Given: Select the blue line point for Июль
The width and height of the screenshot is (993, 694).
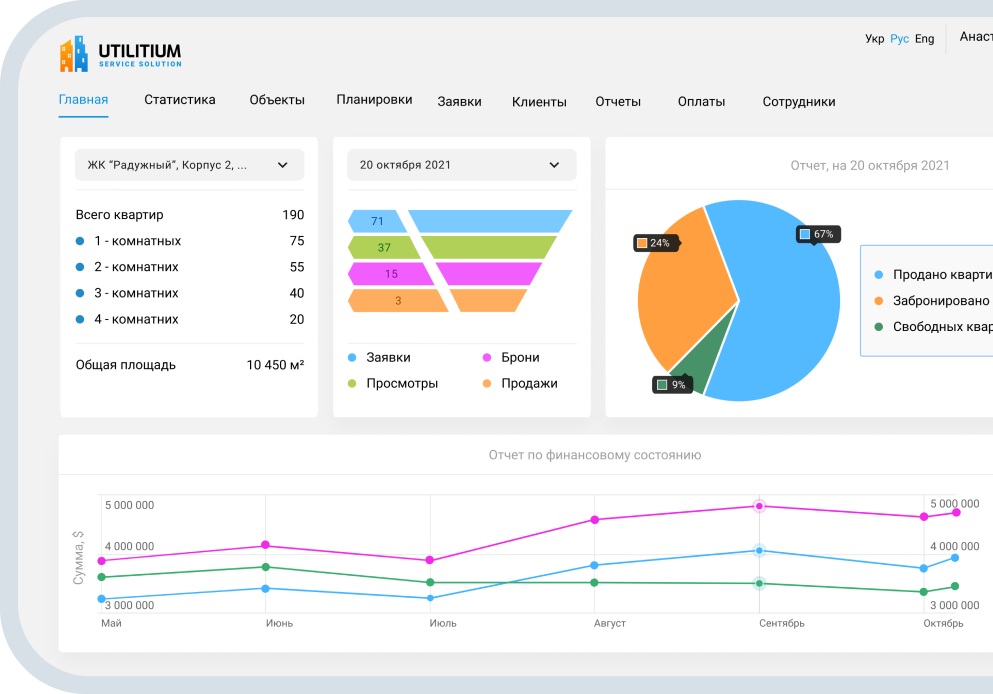Looking at the screenshot, I should (430, 598).
